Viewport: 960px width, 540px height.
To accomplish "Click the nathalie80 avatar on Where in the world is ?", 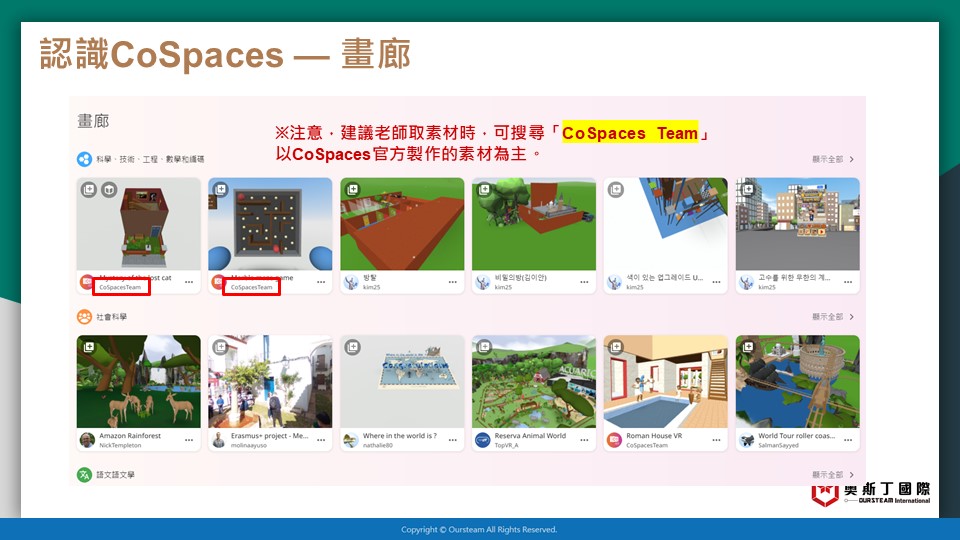I will 351,440.
